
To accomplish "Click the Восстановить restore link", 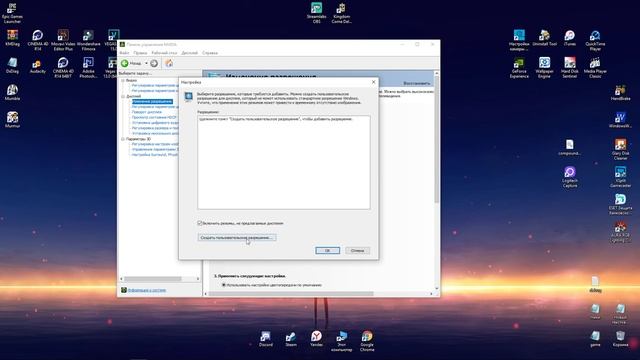I will 417,83.
